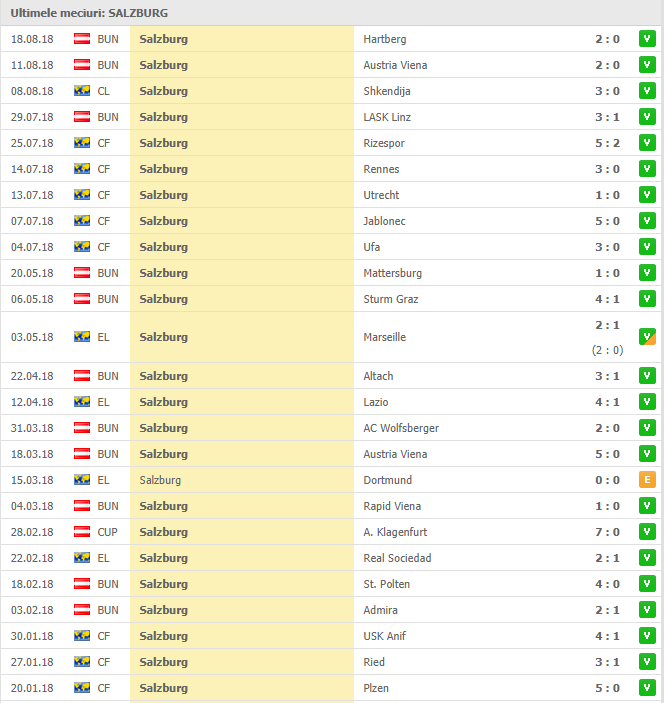Viewport: 664px width, 703px height.
Task: Open the LASK Linz team link
Action: coord(387,117)
